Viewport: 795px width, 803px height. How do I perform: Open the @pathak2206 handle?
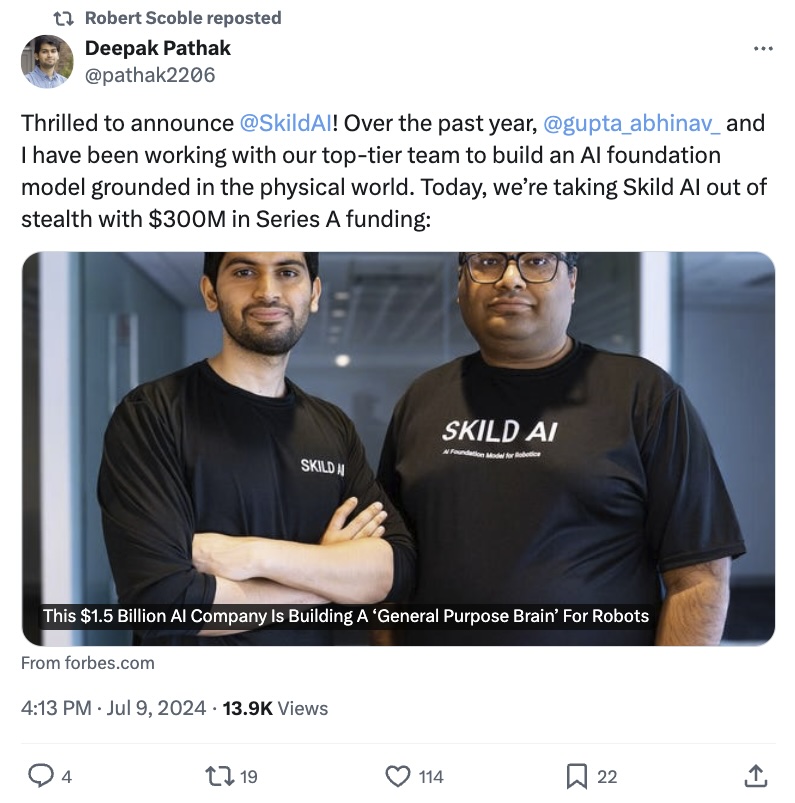click(x=150, y=75)
